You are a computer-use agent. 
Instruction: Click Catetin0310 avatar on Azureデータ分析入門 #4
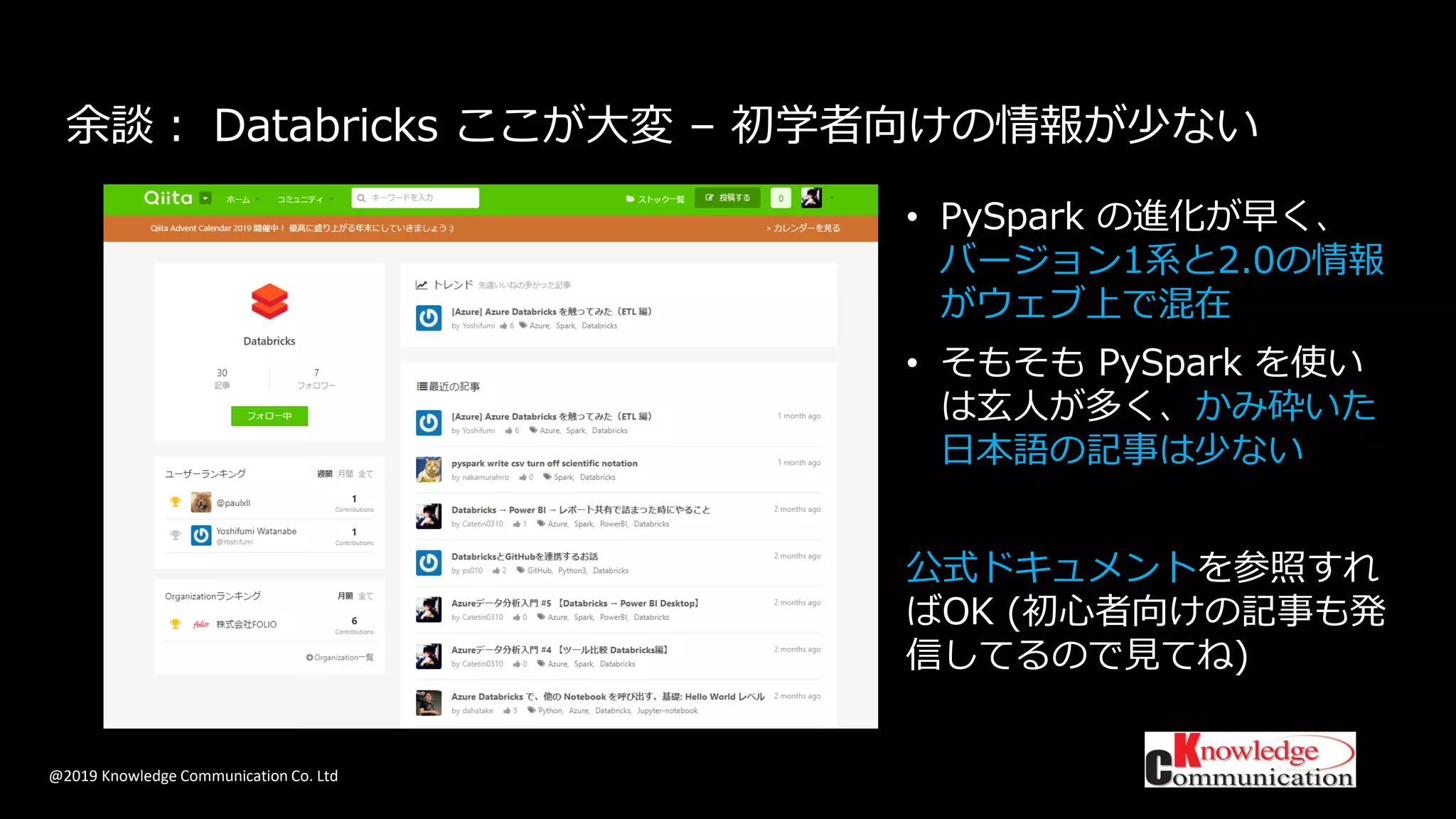click(429, 655)
